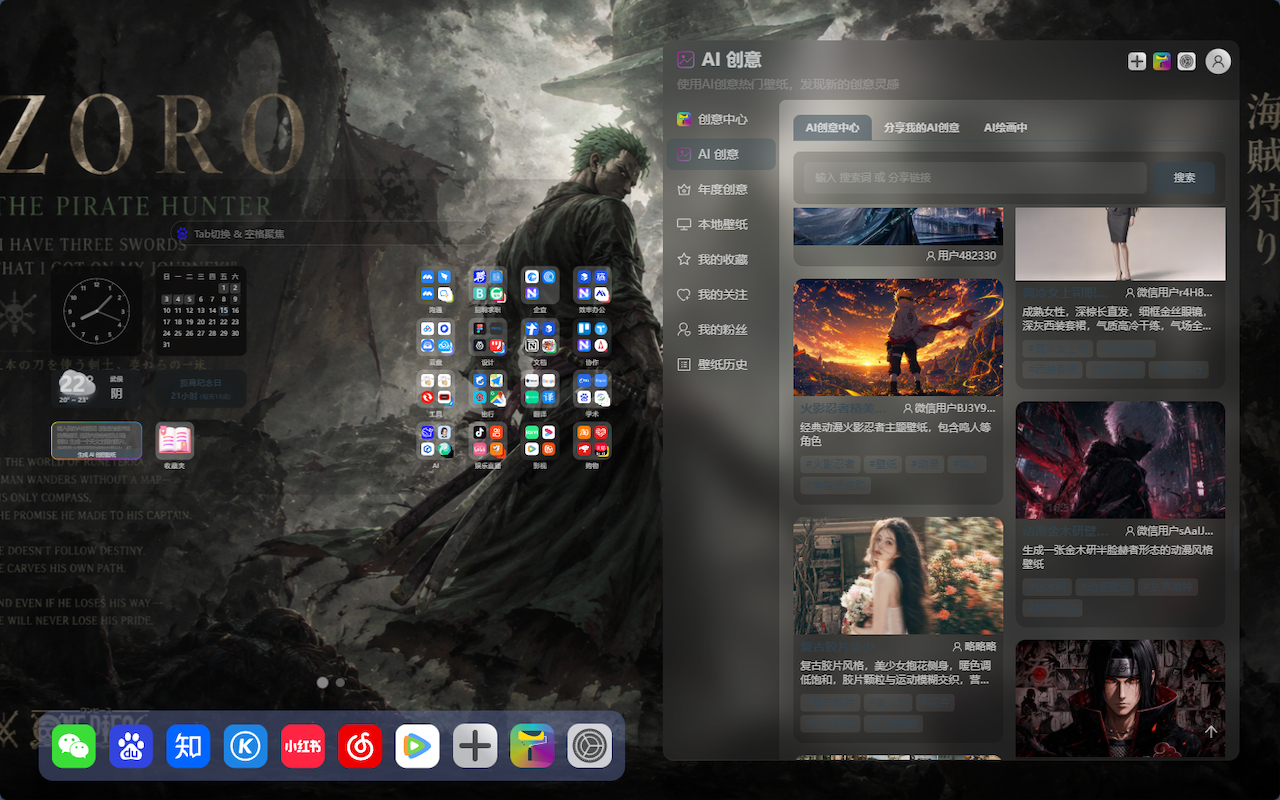Click the 搜索 search button
The image size is (1280, 800).
click(x=1184, y=178)
